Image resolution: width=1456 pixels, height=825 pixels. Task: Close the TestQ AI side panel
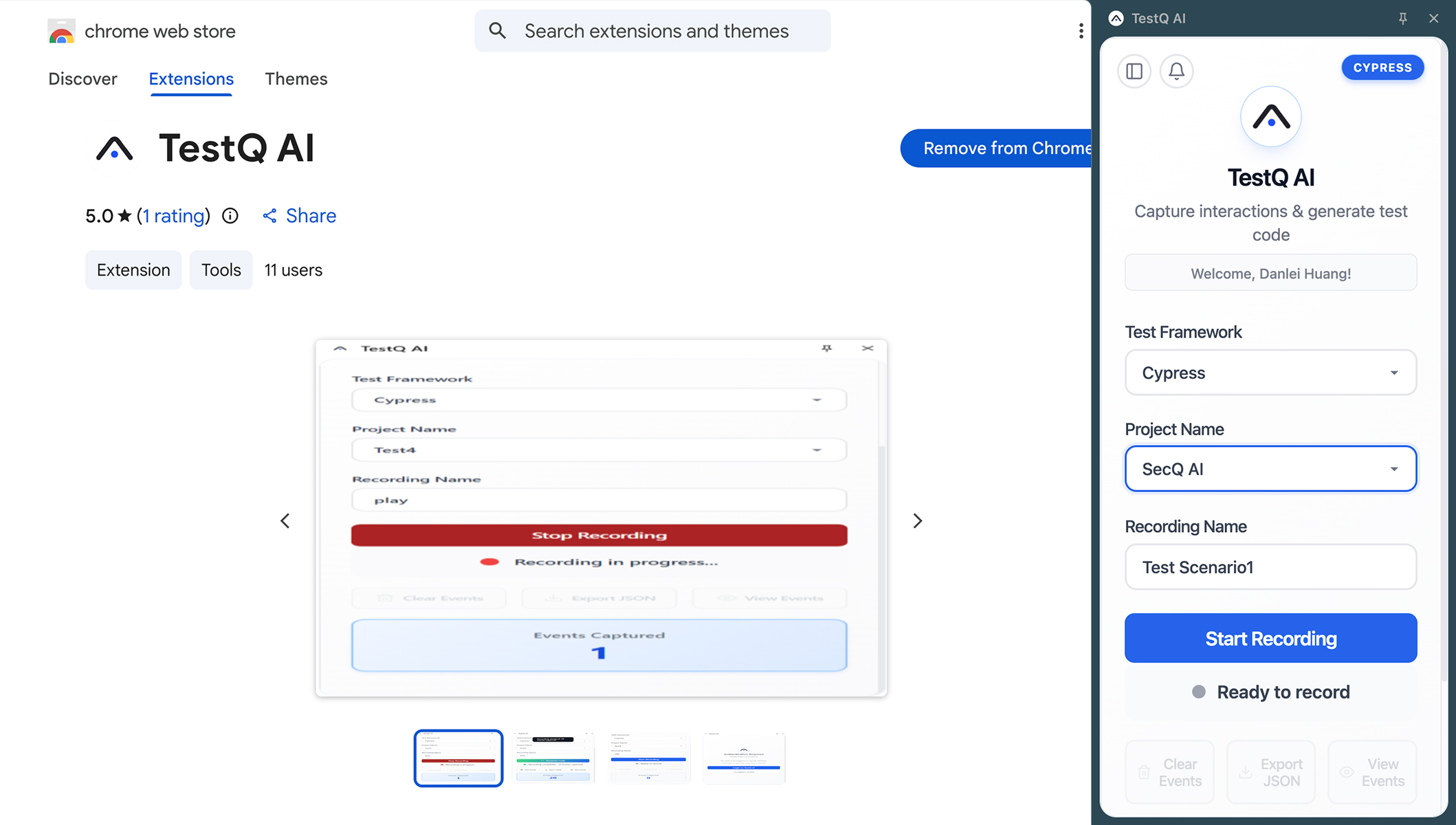tap(1433, 19)
